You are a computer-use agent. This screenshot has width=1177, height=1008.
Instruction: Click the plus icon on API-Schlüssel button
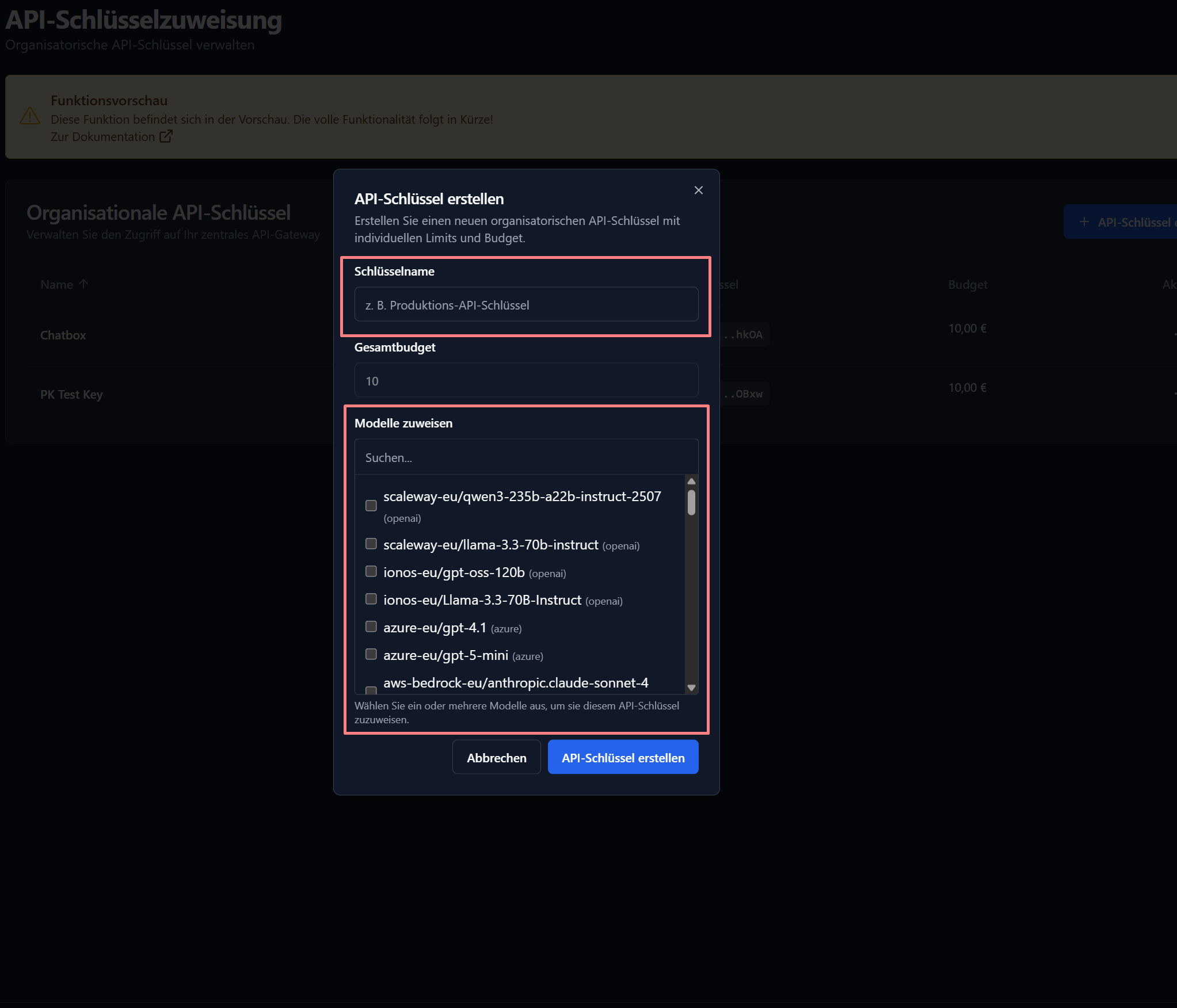coord(1084,222)
